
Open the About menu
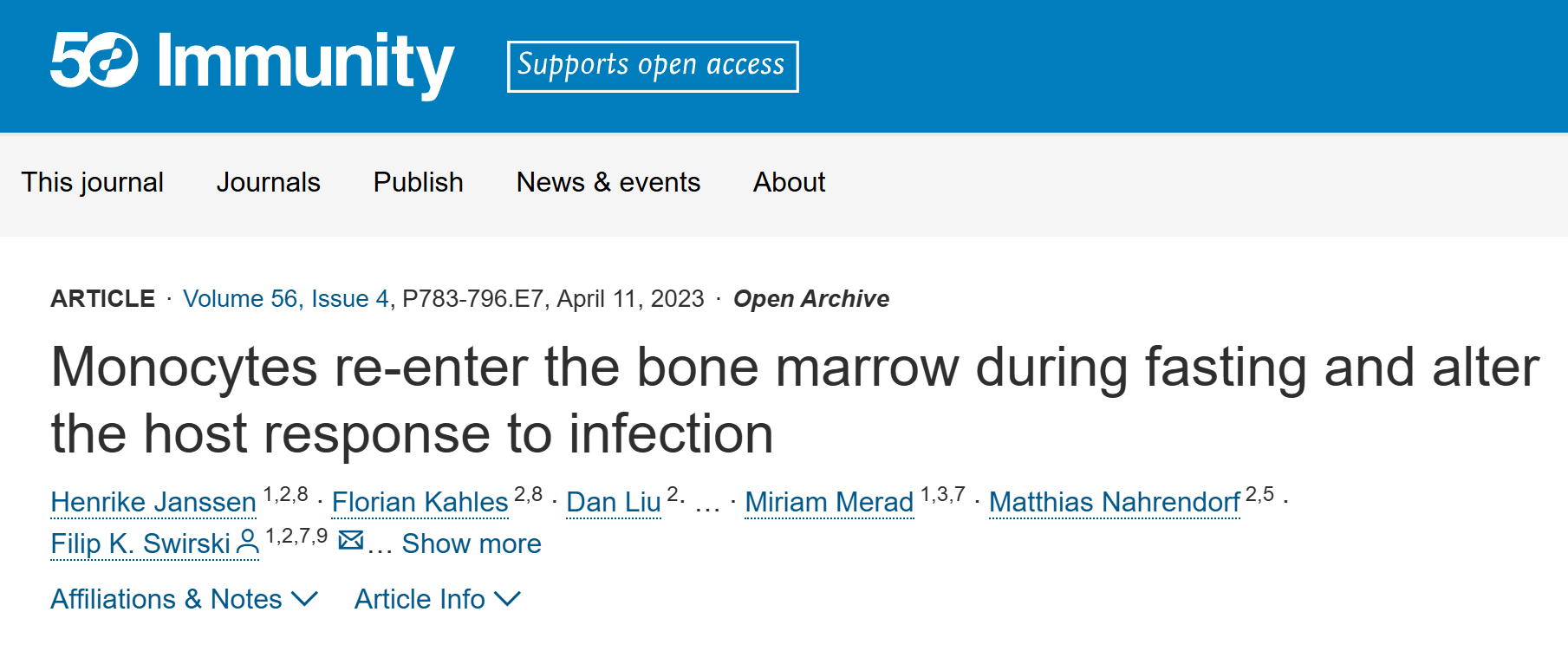(x=789, y=182)
